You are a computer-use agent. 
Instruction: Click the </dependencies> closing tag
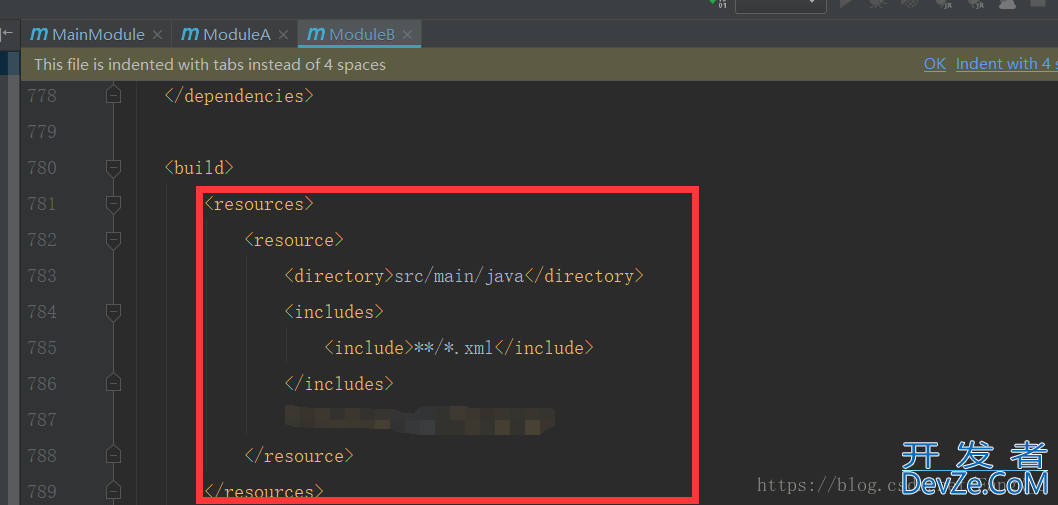(x=240, y=96)
